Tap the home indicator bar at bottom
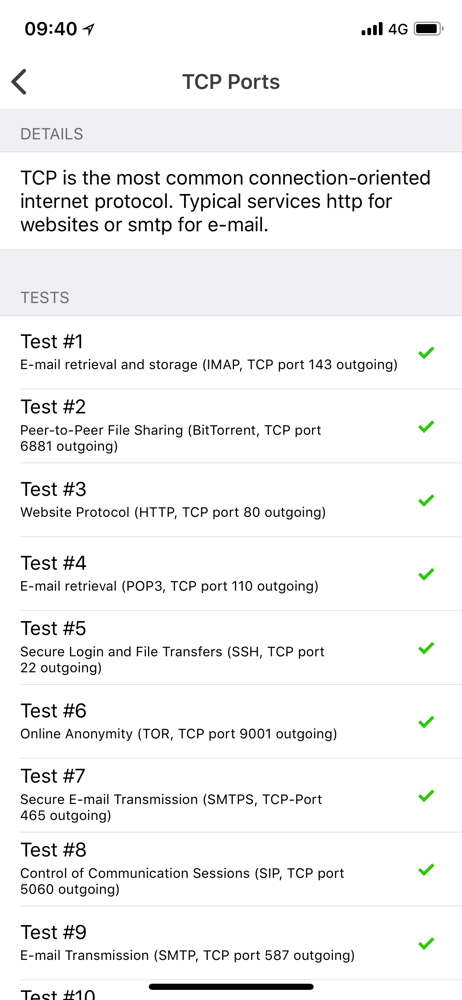 (x=231, y=987)
